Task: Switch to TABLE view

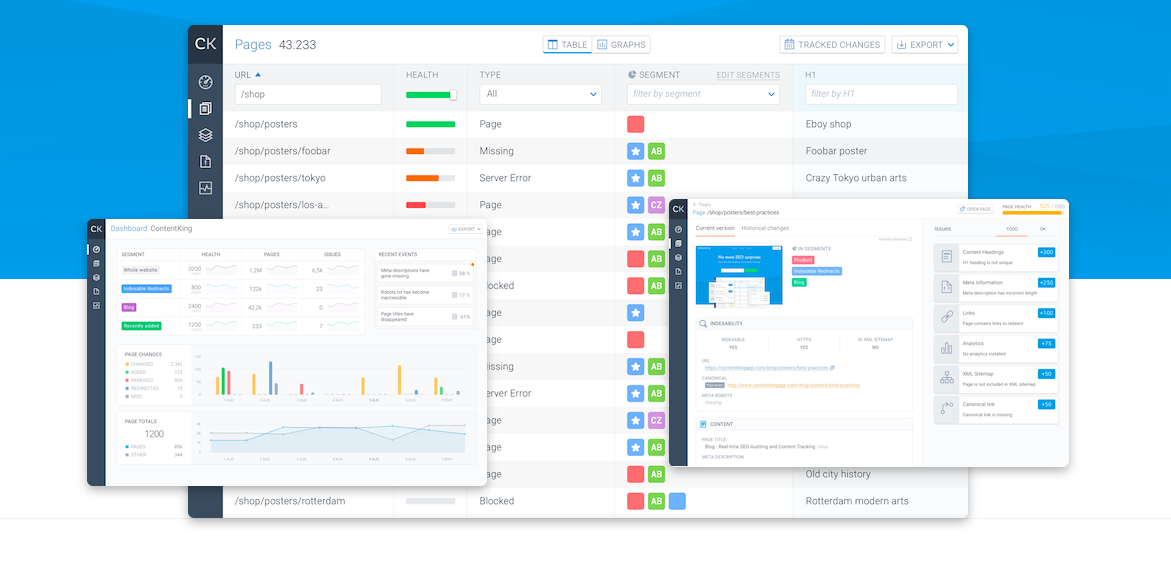Action: point(567,45)
